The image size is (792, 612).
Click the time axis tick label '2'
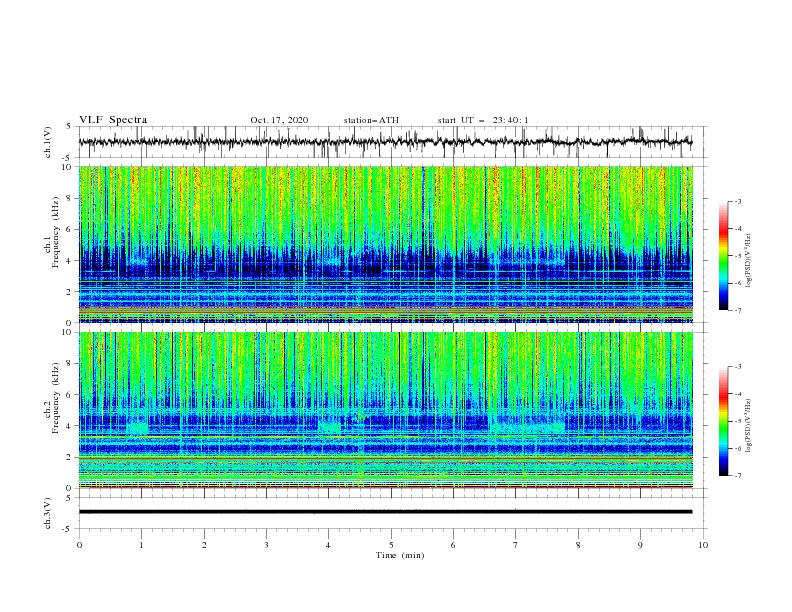[x=204, y=545]
